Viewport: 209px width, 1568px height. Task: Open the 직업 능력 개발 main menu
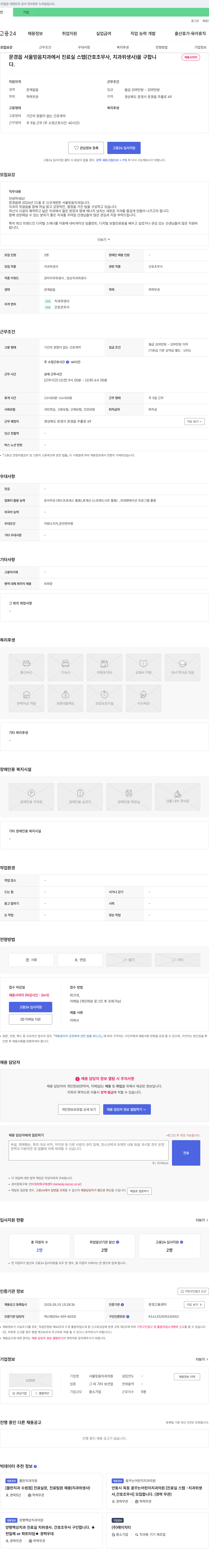[143, 34]
